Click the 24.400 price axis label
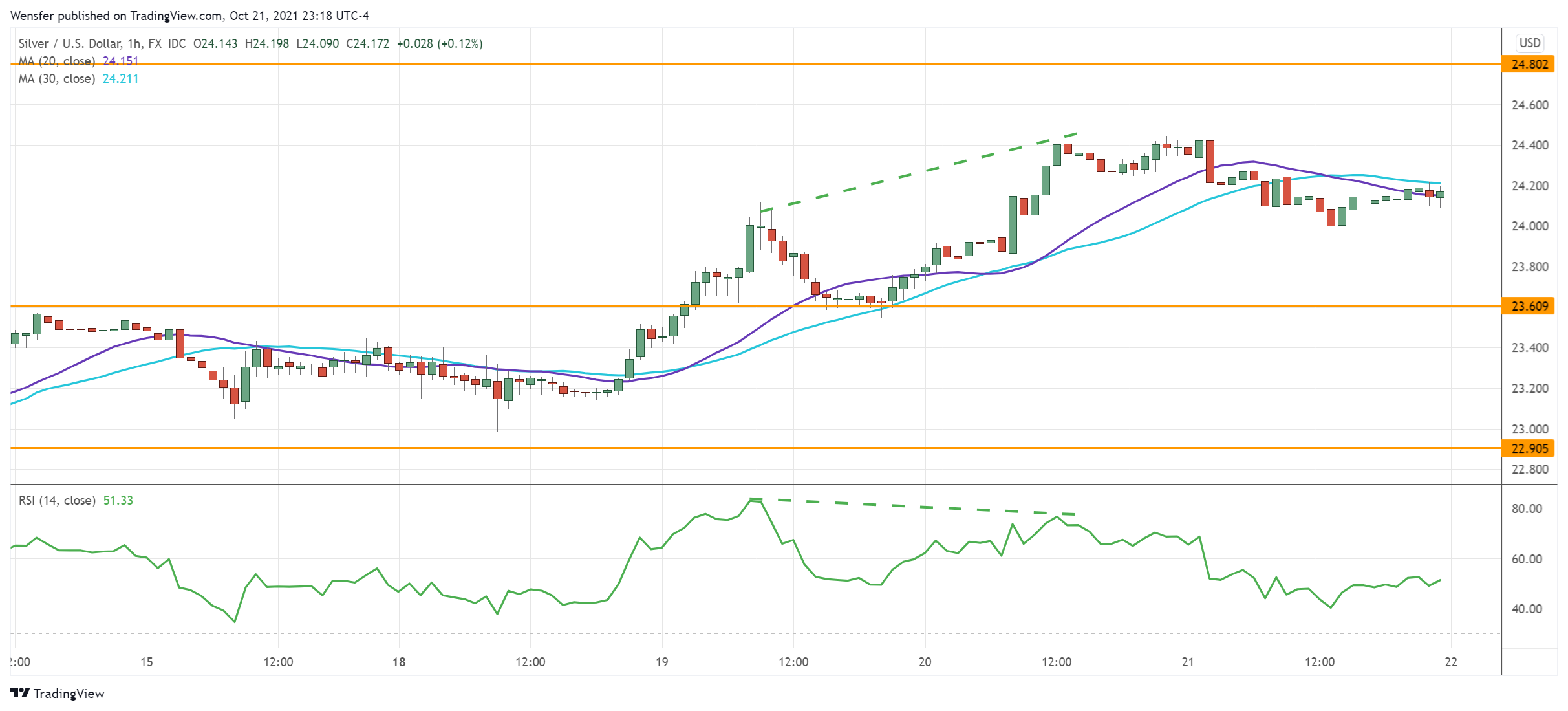Viewport: 1568px width, 711px height. tap(1529, 145)
